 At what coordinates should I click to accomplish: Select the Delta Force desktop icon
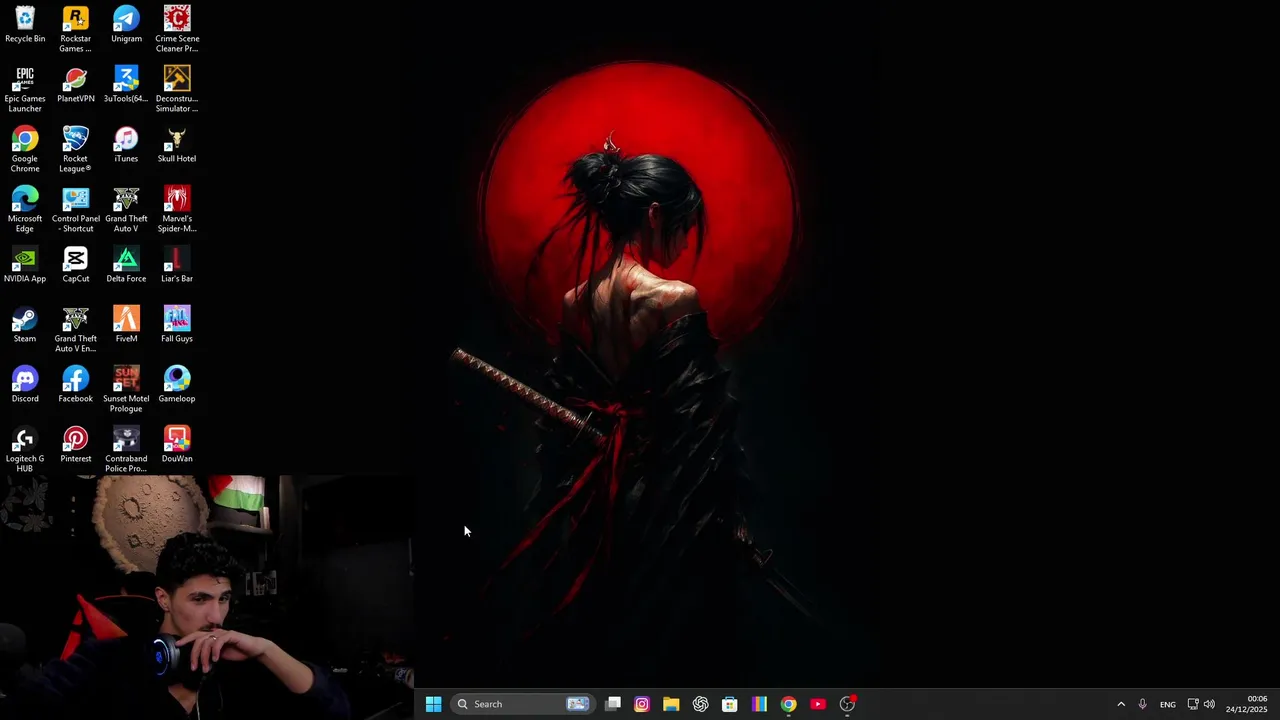point(126,265)
